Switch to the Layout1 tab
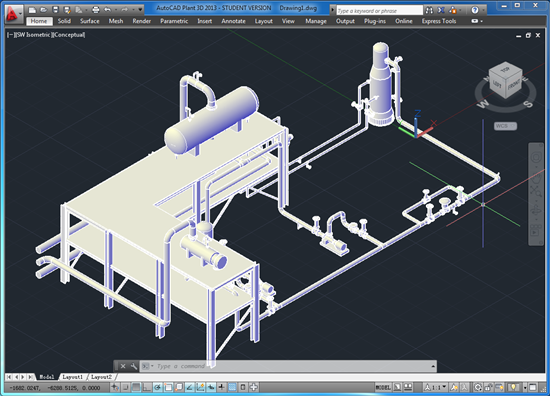The width and height of the screenshot is (550, 396). (x=72, y=377)
